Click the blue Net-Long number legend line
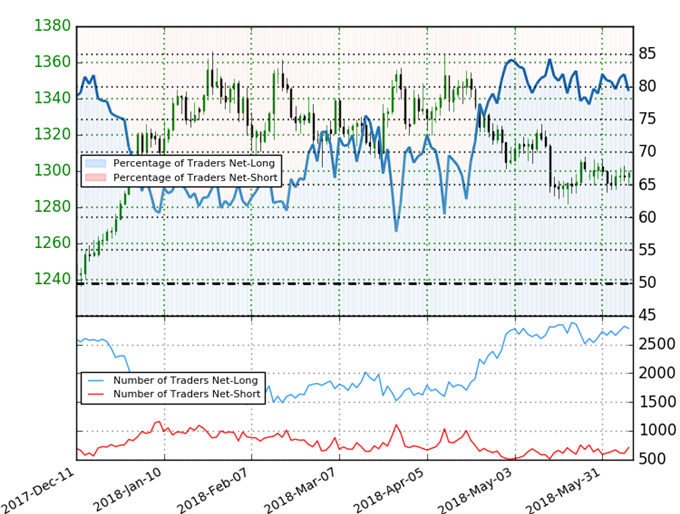 [95, 380]
